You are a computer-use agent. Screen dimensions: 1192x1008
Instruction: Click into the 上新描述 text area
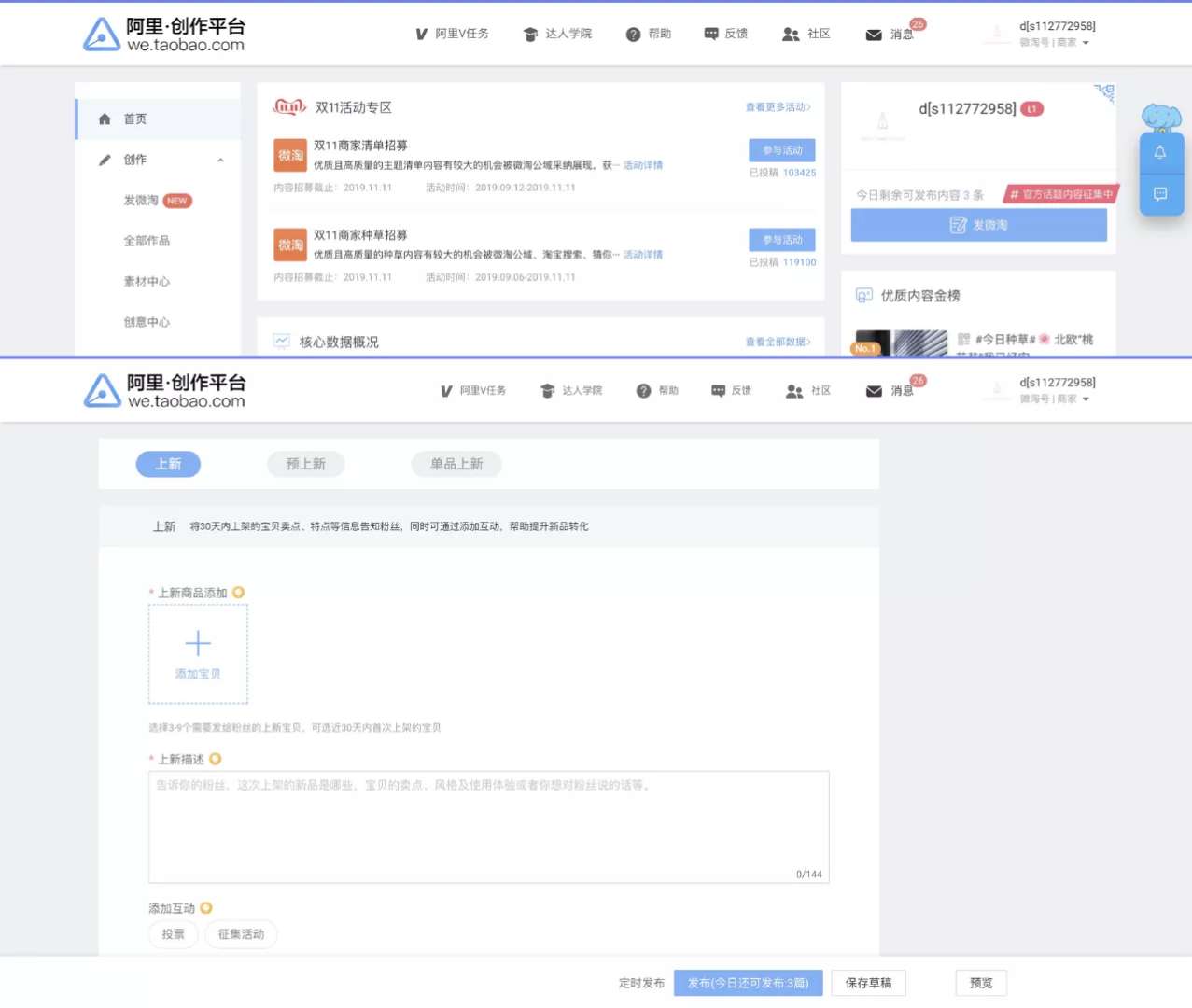pyautogui.click(x=489, y=827)
